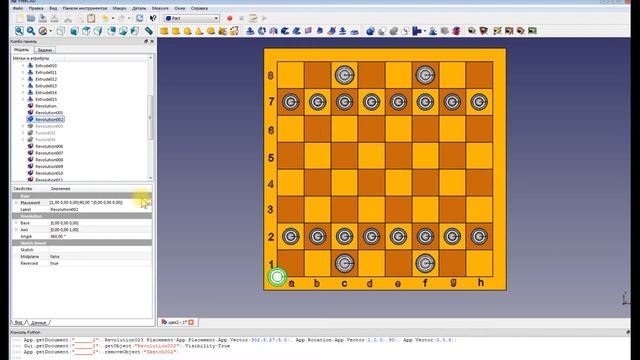The height and width of the screenshot is (360, 640).
Task: Click the Undo arrow icon
Action: click(105, 18)
